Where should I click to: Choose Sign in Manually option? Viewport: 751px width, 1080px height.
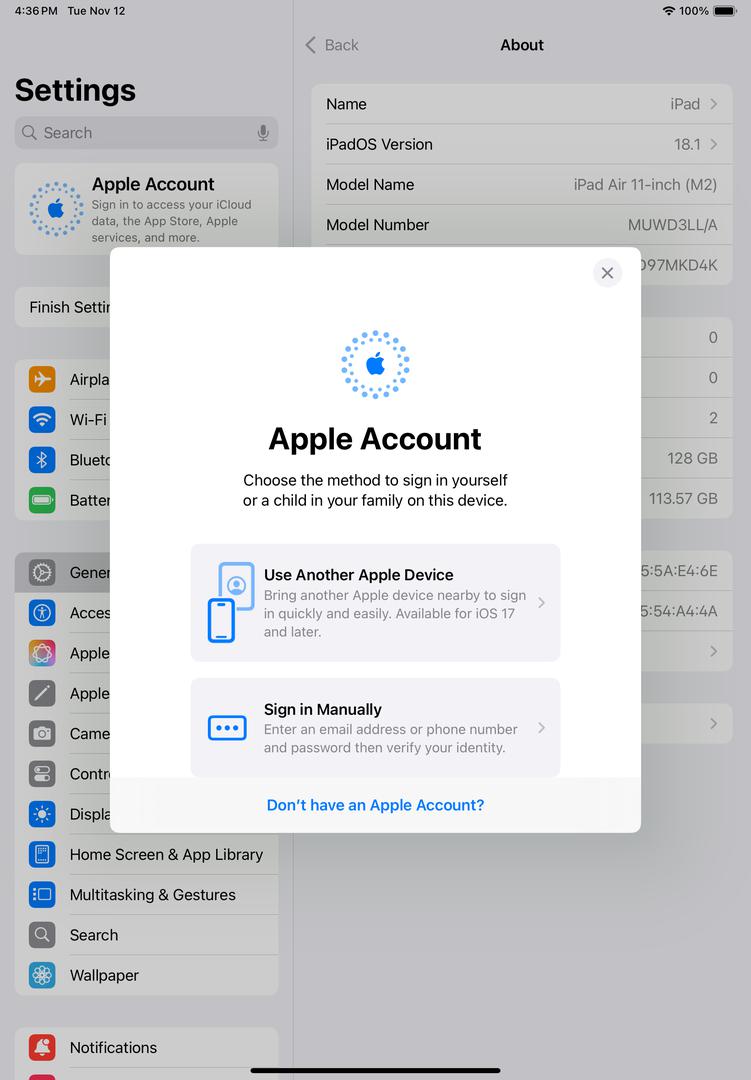(x=375, y=727)
